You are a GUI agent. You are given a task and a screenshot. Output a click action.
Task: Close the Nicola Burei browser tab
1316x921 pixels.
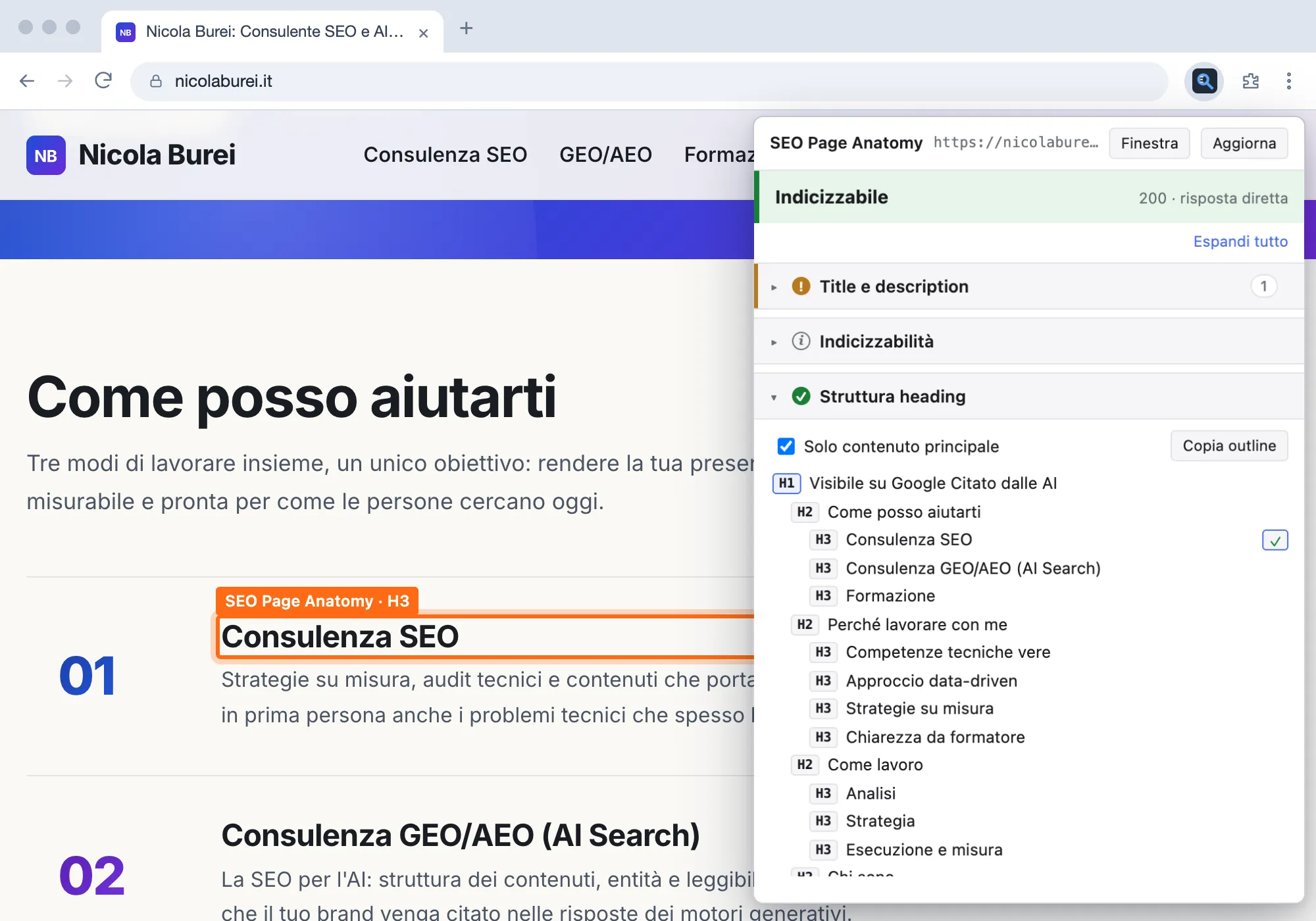point(423,33)
